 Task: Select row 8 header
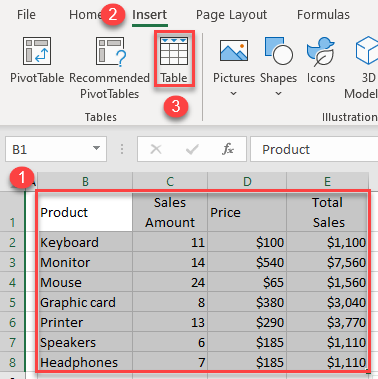(x=12, y=362)
